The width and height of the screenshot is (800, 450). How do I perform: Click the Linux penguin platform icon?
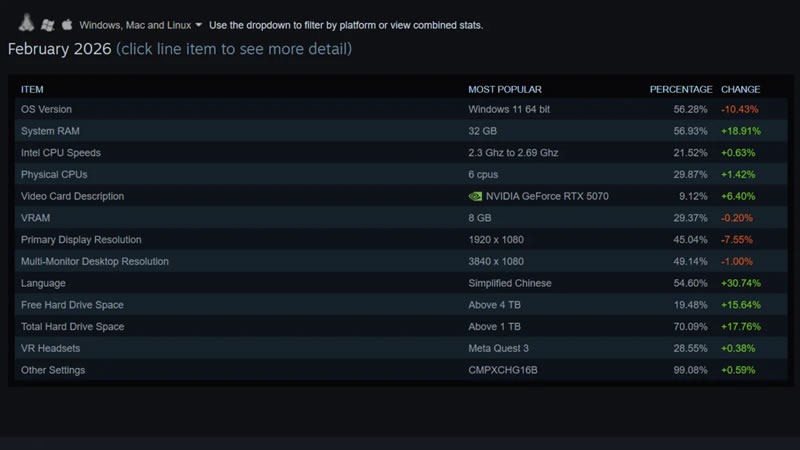[28, 23]
